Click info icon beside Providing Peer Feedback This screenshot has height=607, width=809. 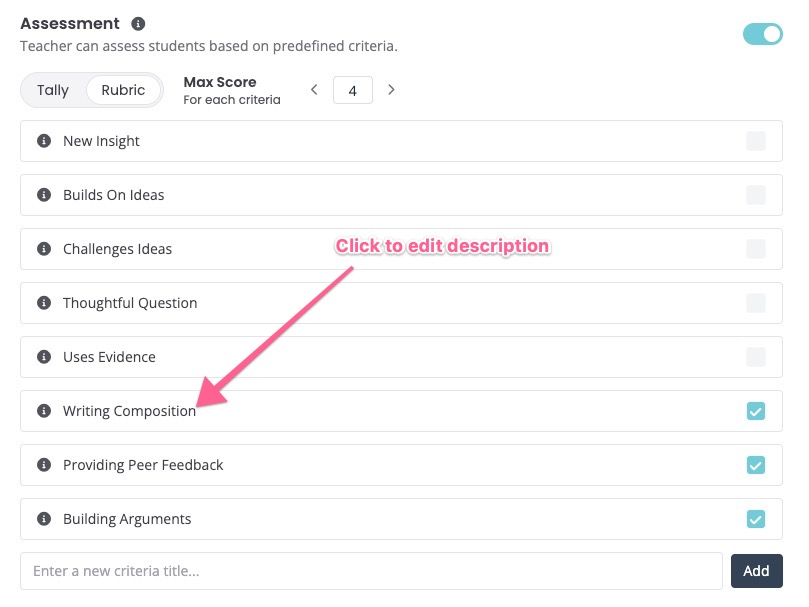coord(44,465)
